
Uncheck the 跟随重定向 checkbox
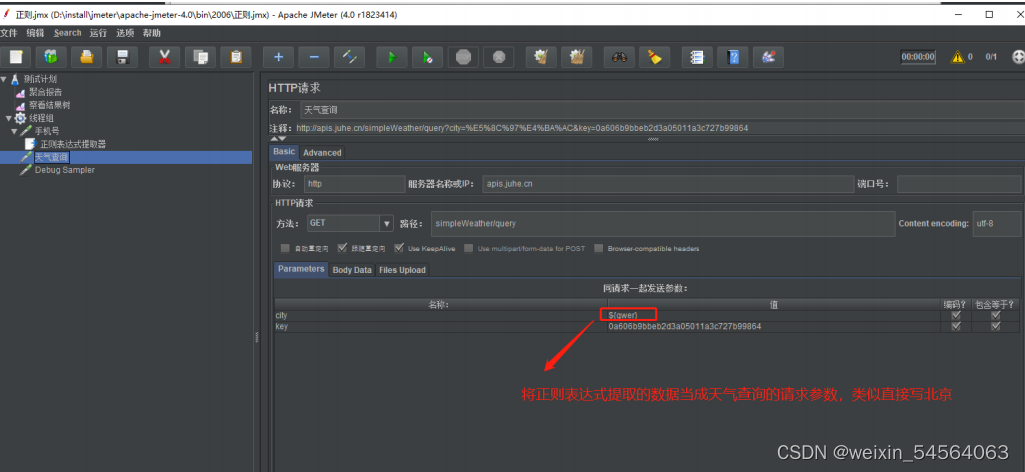(x=342, y=248)
